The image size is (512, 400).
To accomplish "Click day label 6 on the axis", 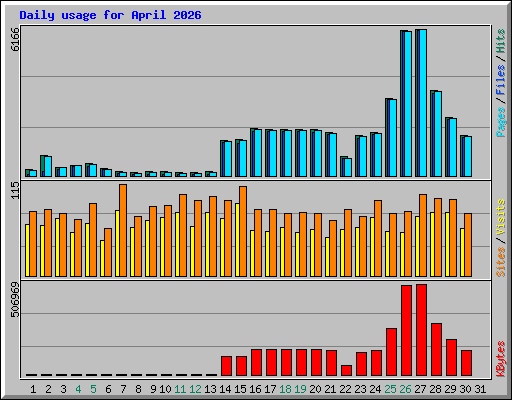I will pos(108,389).
